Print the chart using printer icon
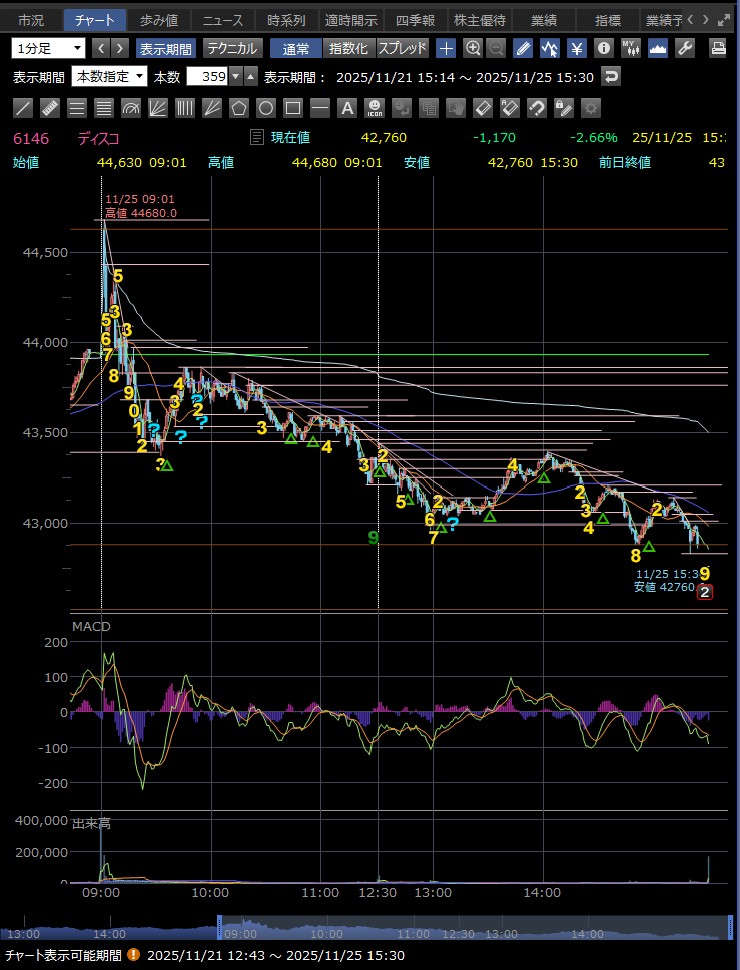 coord(718,48)
